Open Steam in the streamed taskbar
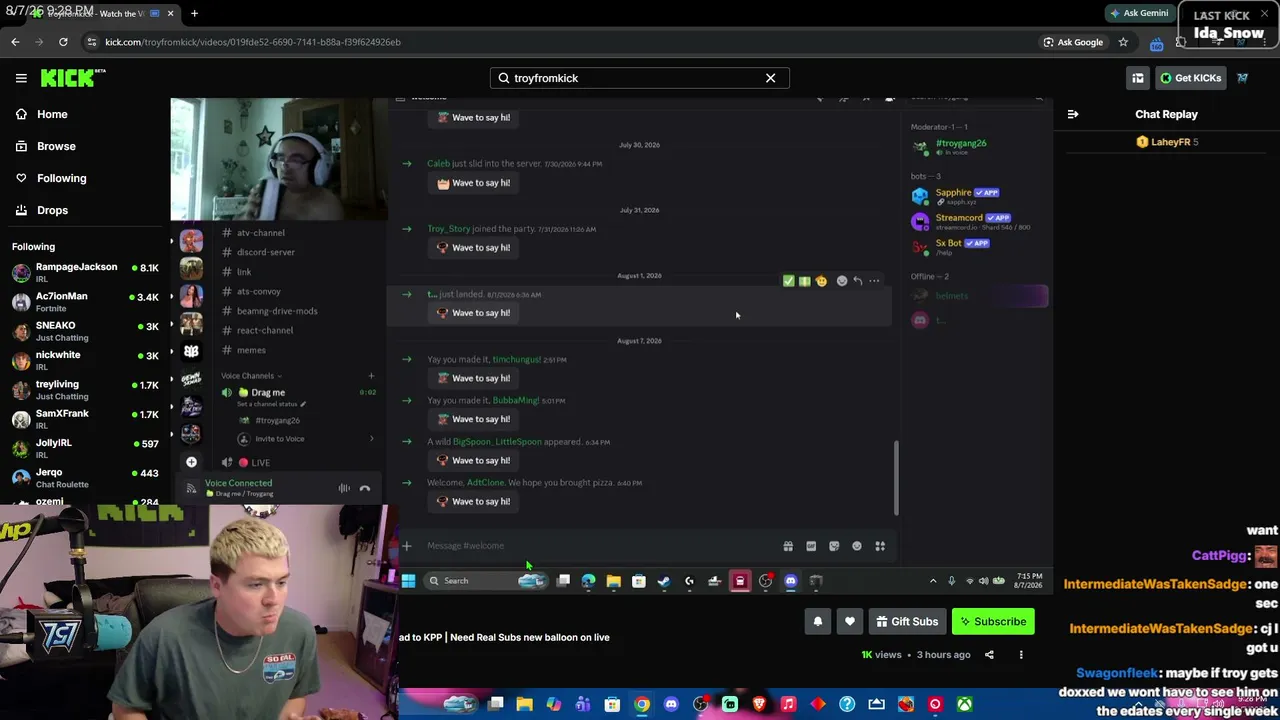Screen dimensions: 1280x720 pos(663,581)
